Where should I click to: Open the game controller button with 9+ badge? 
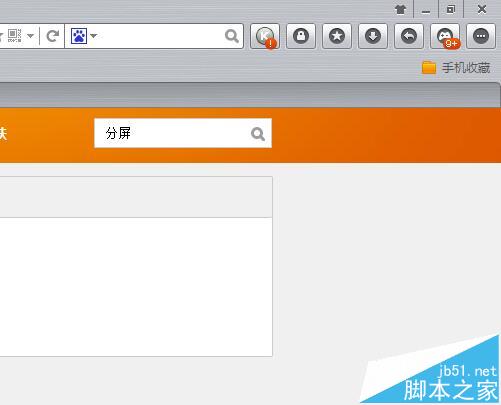click(x=445, y=36)
